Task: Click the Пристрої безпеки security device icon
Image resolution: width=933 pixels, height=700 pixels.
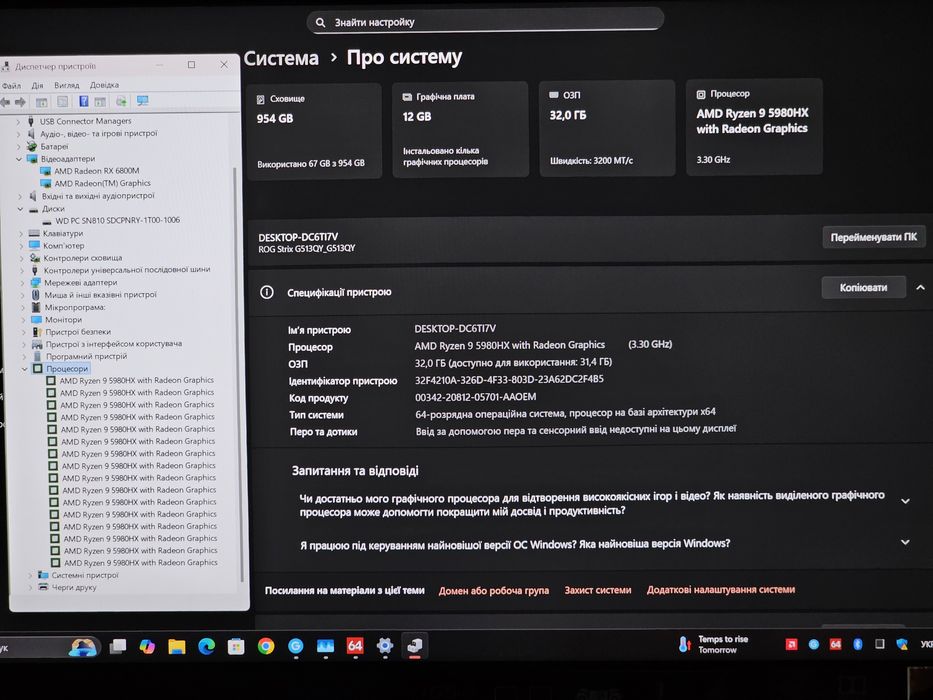Action: pyautogui.click(x=37, y=332)
